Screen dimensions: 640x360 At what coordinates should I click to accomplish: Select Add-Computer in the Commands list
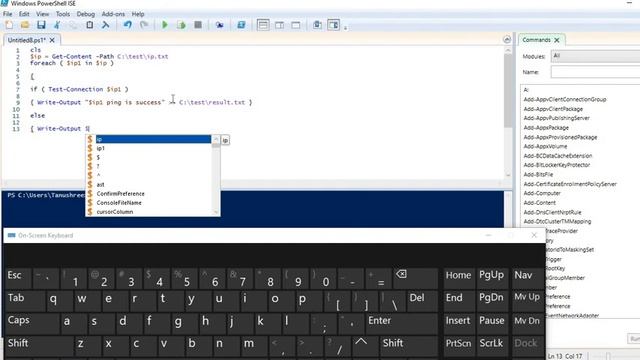coord(542,193)
